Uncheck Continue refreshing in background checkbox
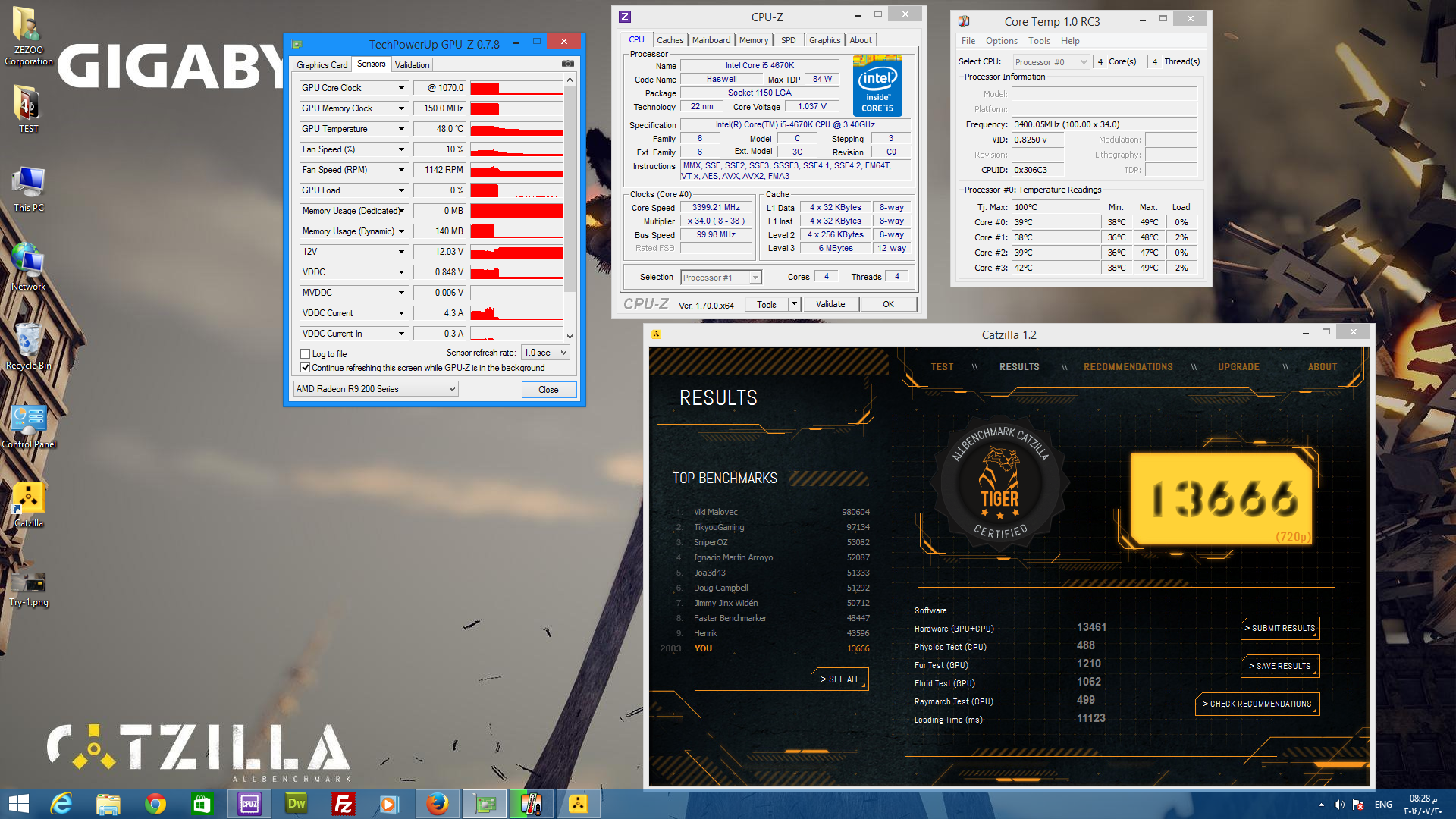 click(x=305, y=368)
